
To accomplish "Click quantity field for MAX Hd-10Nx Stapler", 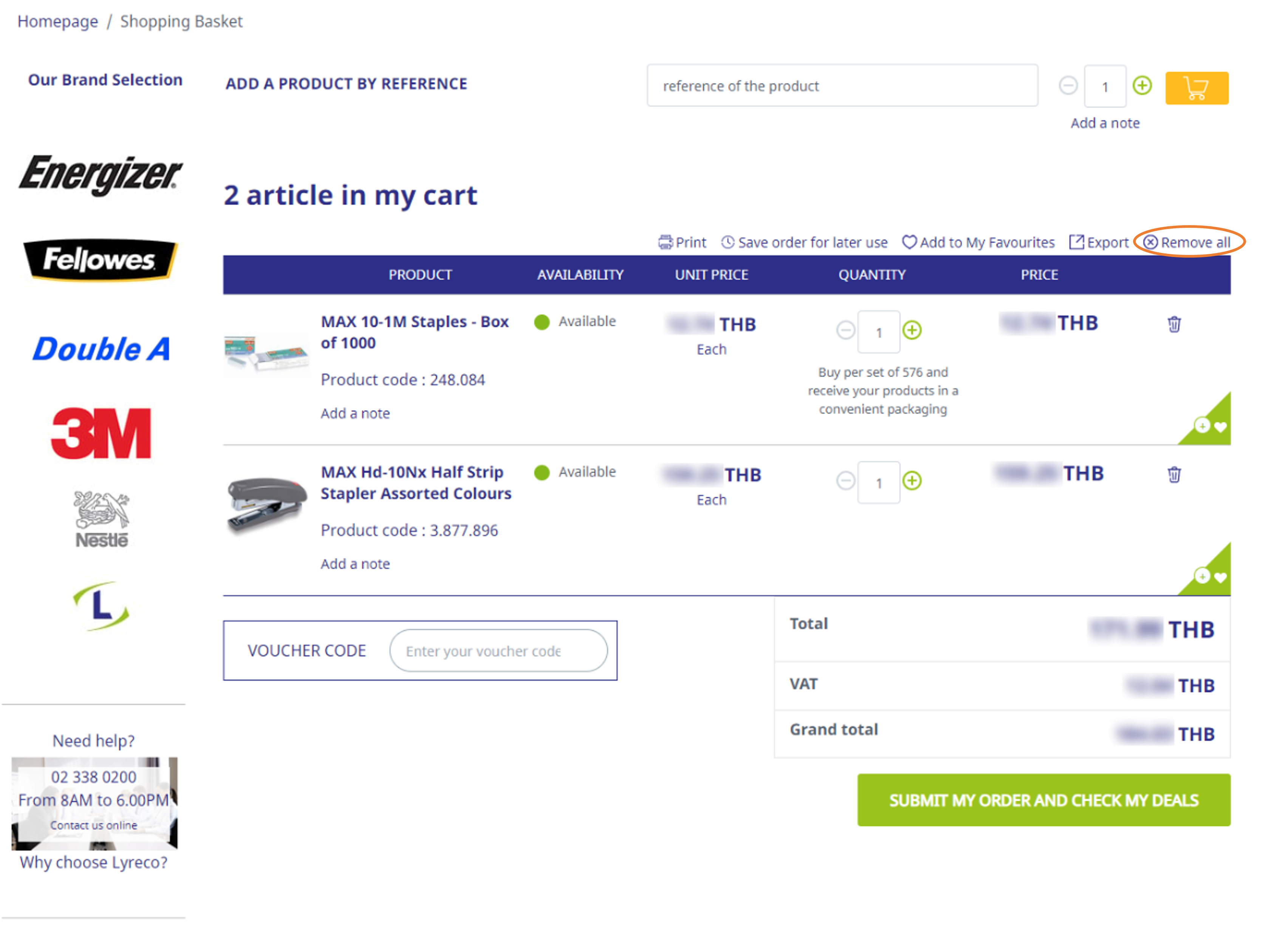I will click(879, 482).
